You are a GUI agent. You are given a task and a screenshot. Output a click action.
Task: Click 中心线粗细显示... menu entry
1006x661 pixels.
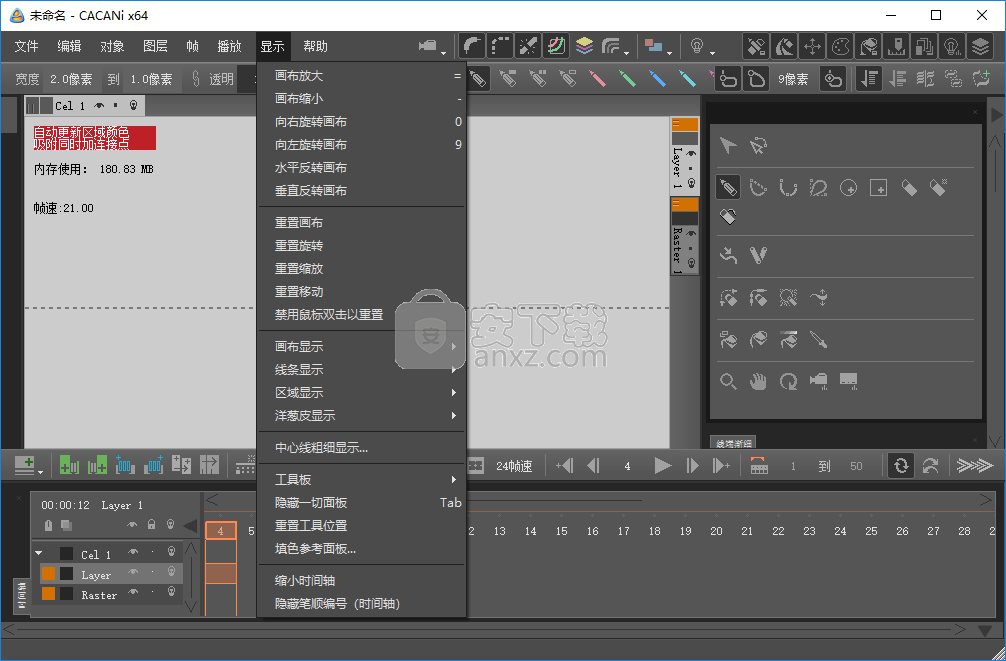pos(361,448)
